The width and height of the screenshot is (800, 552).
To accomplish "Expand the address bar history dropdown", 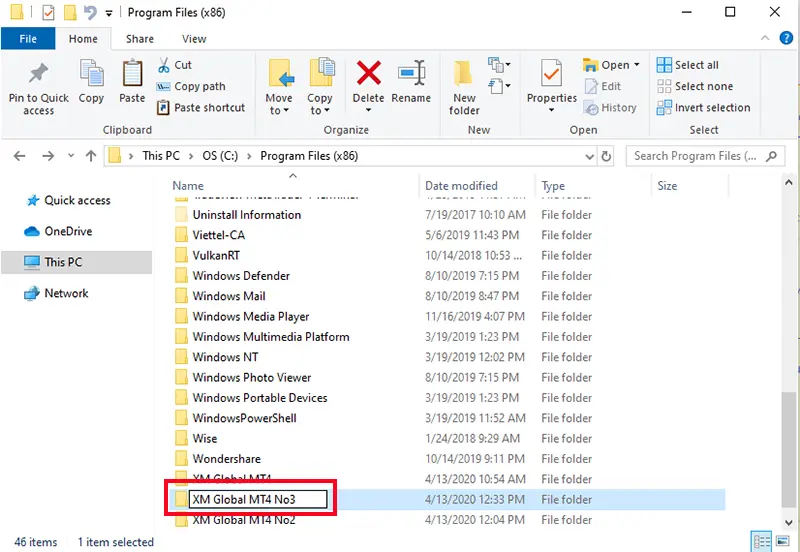I will (x=589, y=157).
